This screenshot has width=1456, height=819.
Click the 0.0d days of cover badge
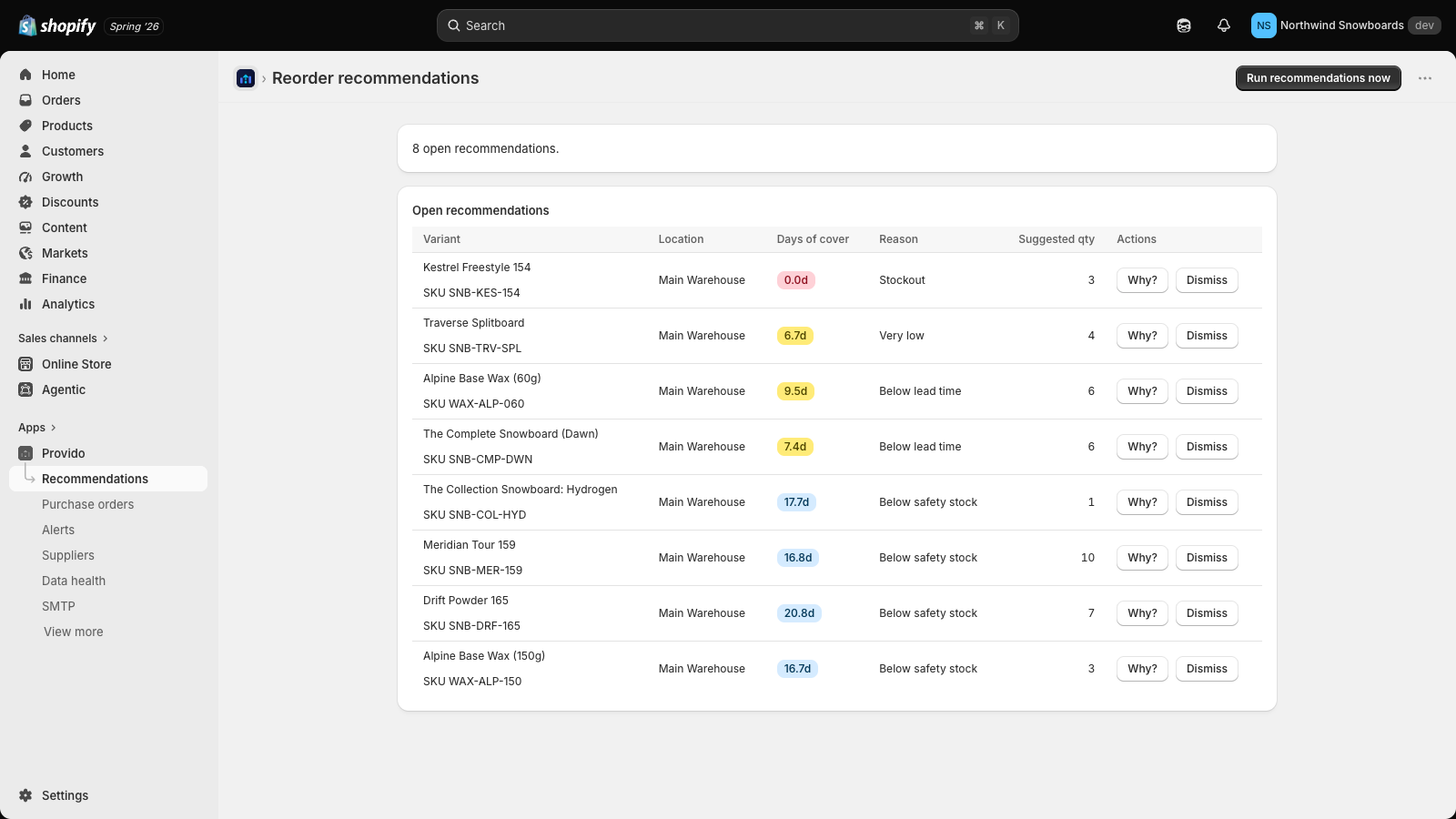point(796,280)
